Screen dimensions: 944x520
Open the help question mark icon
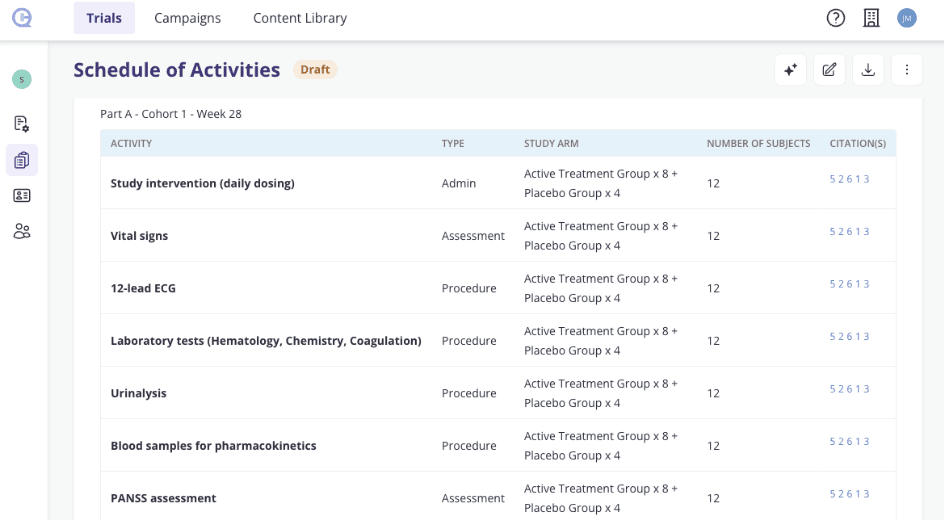click(x=836, y=18)
